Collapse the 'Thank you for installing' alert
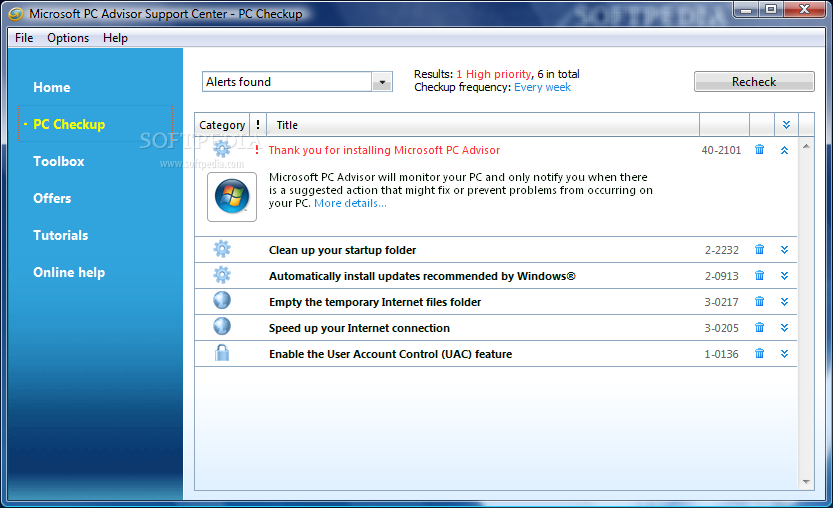The width and height of the screenshot is (833, 508). [785, 150]
